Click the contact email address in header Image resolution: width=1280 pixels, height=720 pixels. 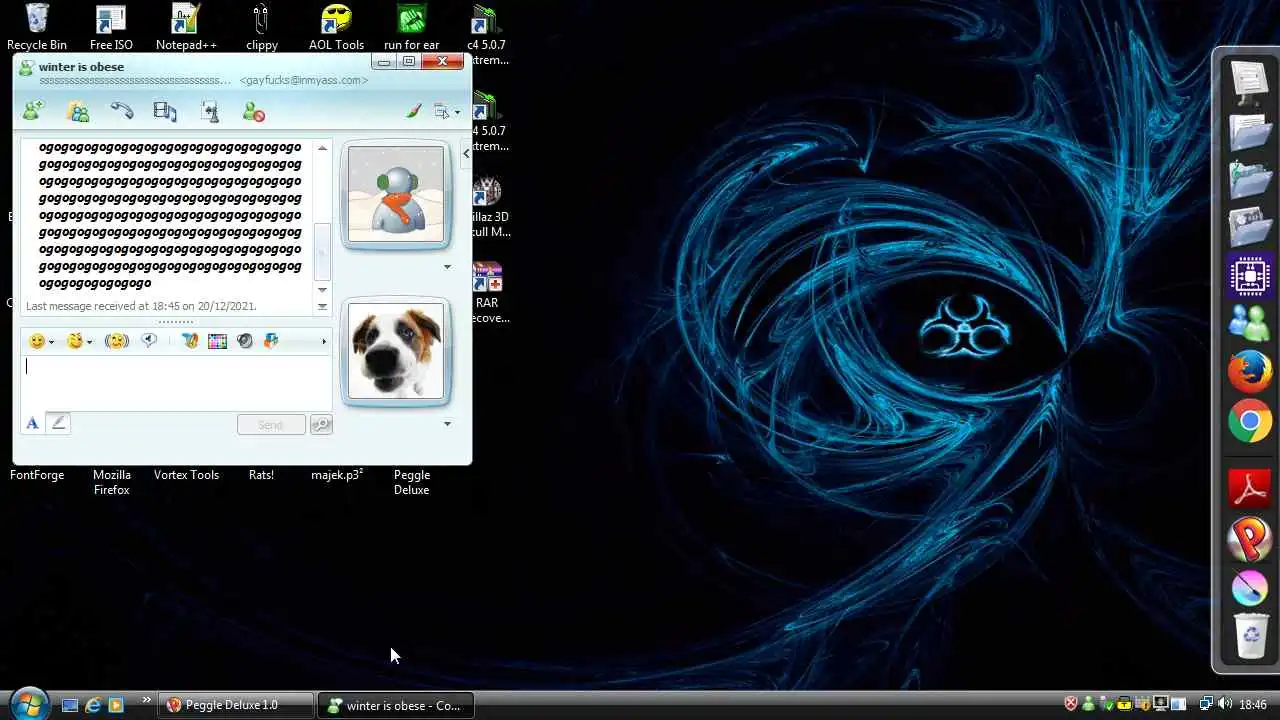(304, 80)
